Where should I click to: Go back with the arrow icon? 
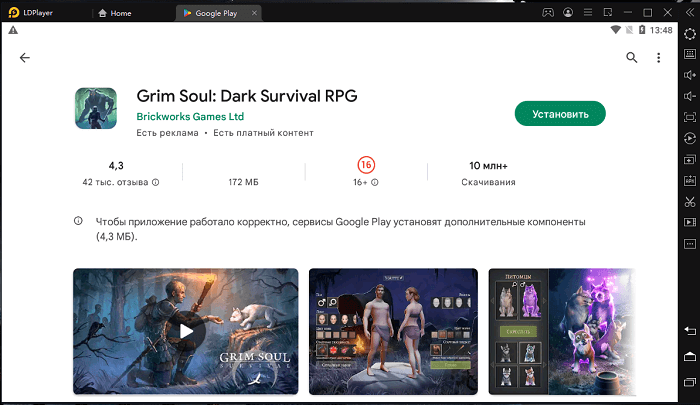[x=25, y=58]
